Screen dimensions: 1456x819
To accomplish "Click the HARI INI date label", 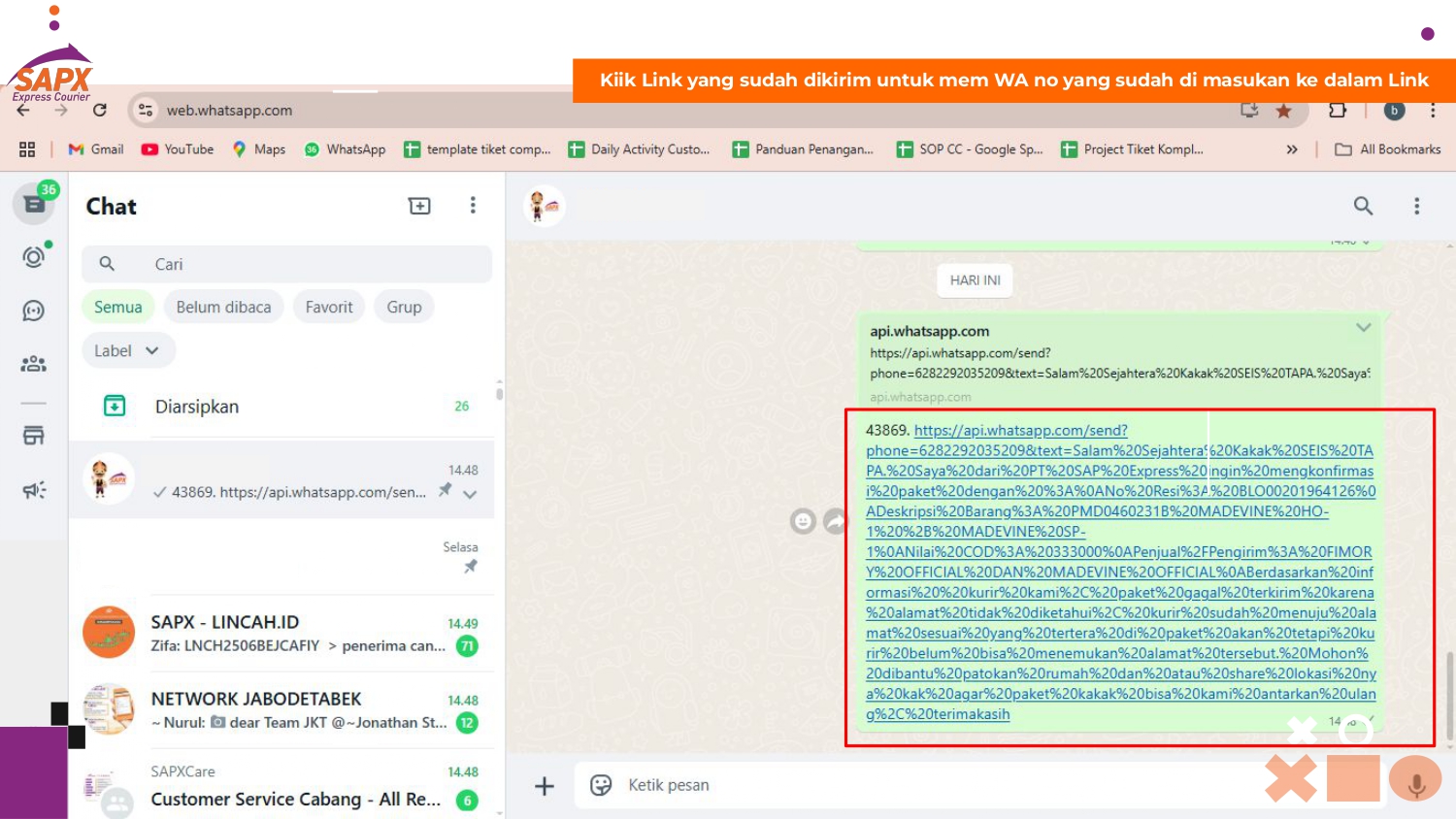I will 975,280.
